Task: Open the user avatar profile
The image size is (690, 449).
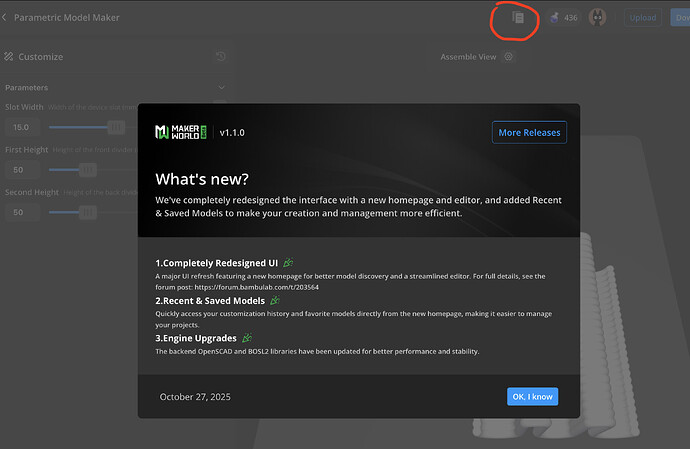Action: [597, 18]
